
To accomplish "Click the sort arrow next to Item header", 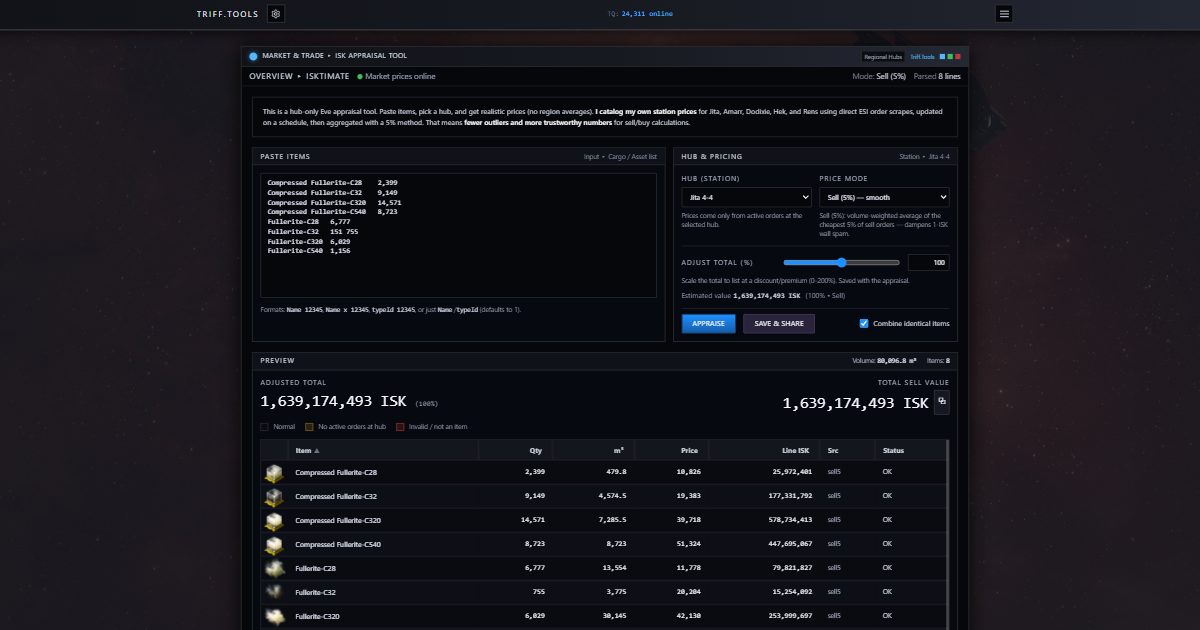I will point(317,451).
